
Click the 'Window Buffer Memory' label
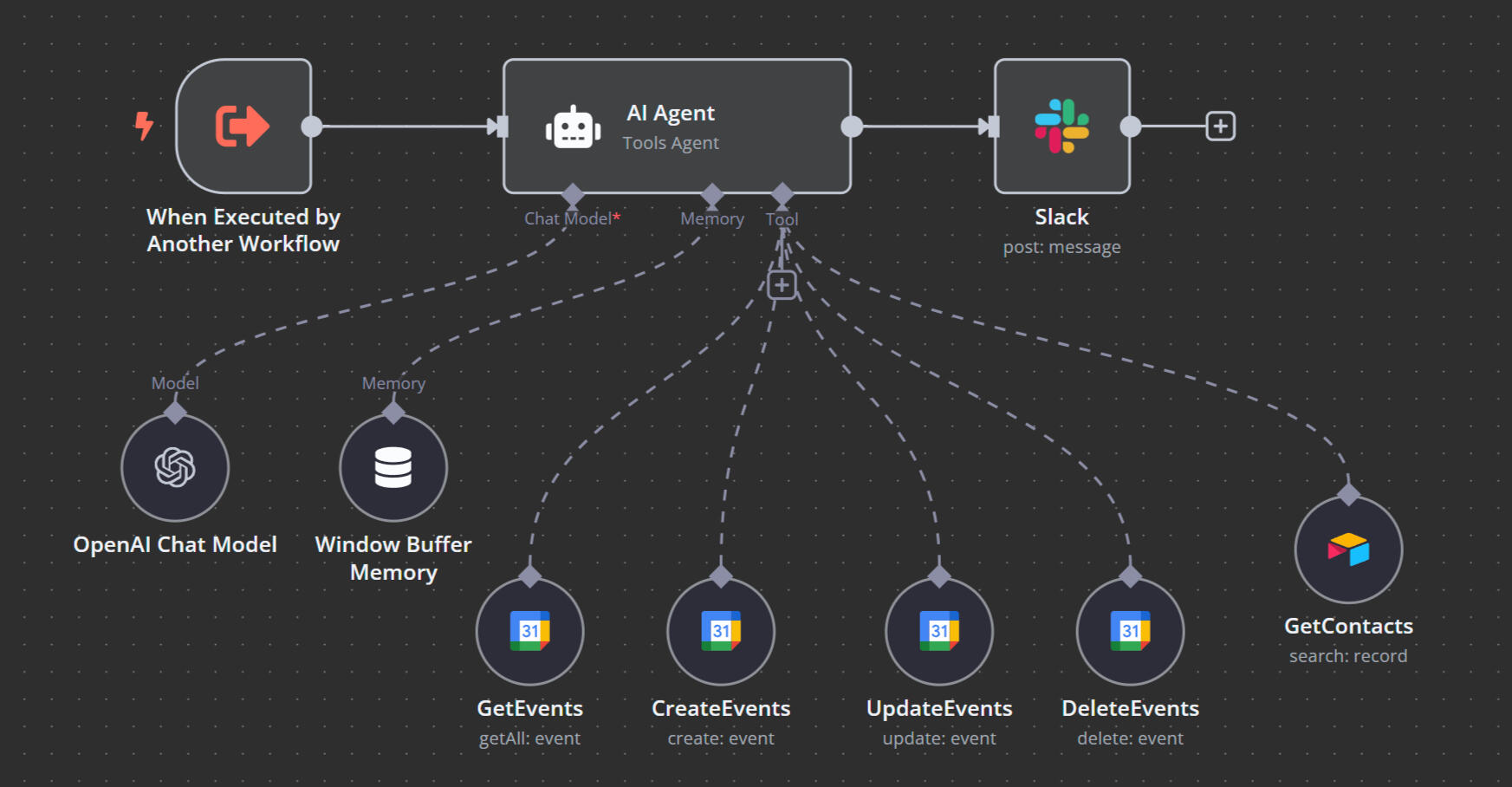pos(393,558)
